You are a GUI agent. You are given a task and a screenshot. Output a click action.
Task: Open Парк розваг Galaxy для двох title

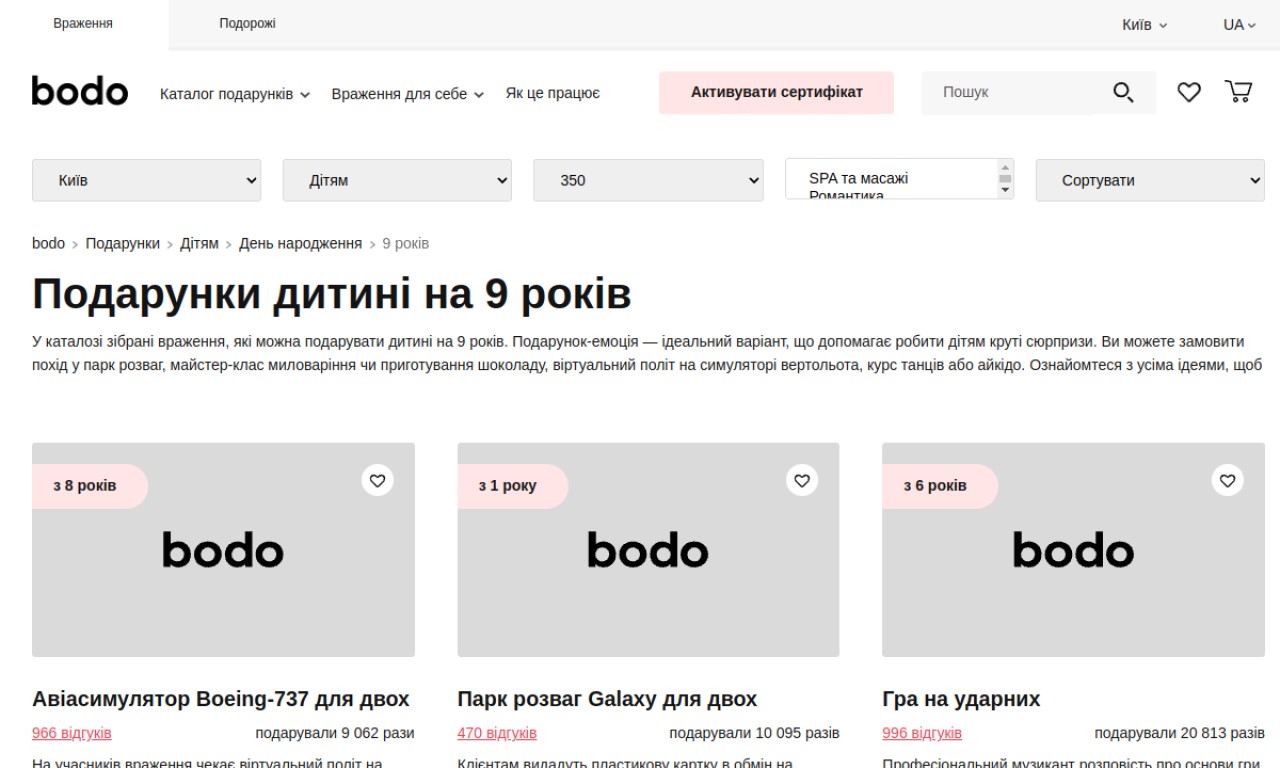click(607, 699)
